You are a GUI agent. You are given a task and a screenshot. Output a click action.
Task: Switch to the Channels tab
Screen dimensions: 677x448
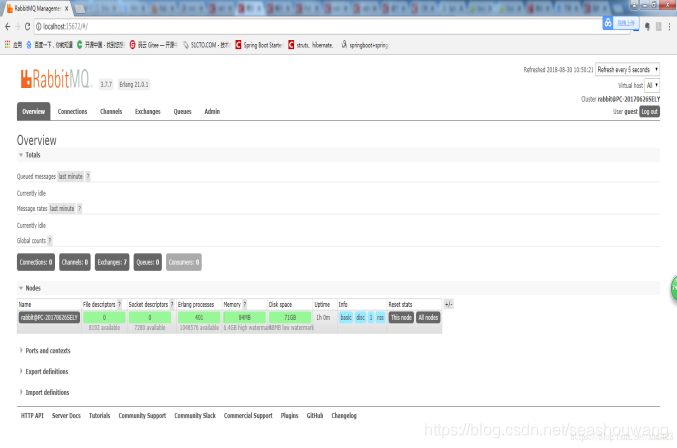point(111,111)
